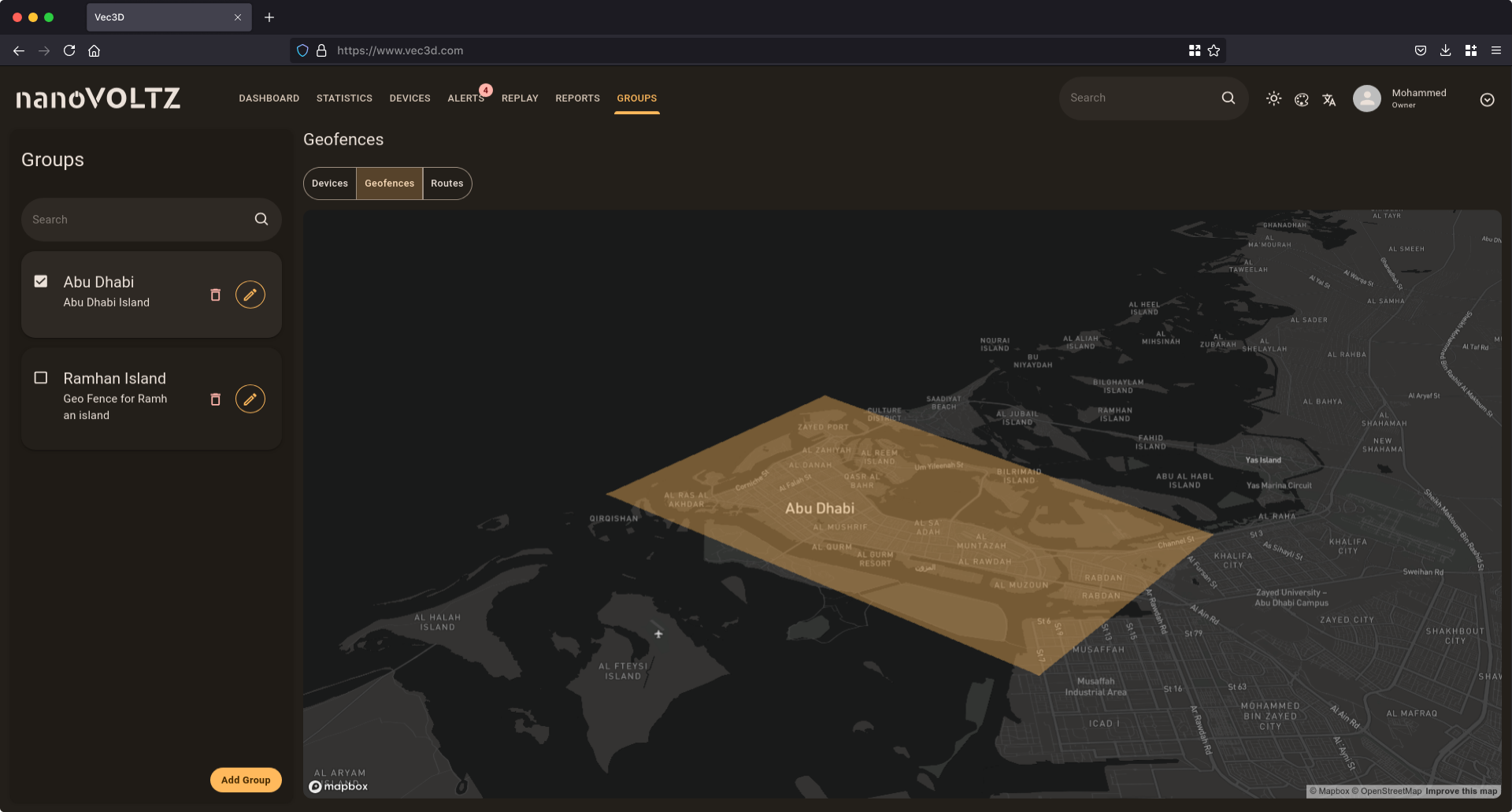Image resolution: width=1512 pixels, height=812 pixels.
Task: Click the user avatar icon
Action: [x=1367, y=98]
